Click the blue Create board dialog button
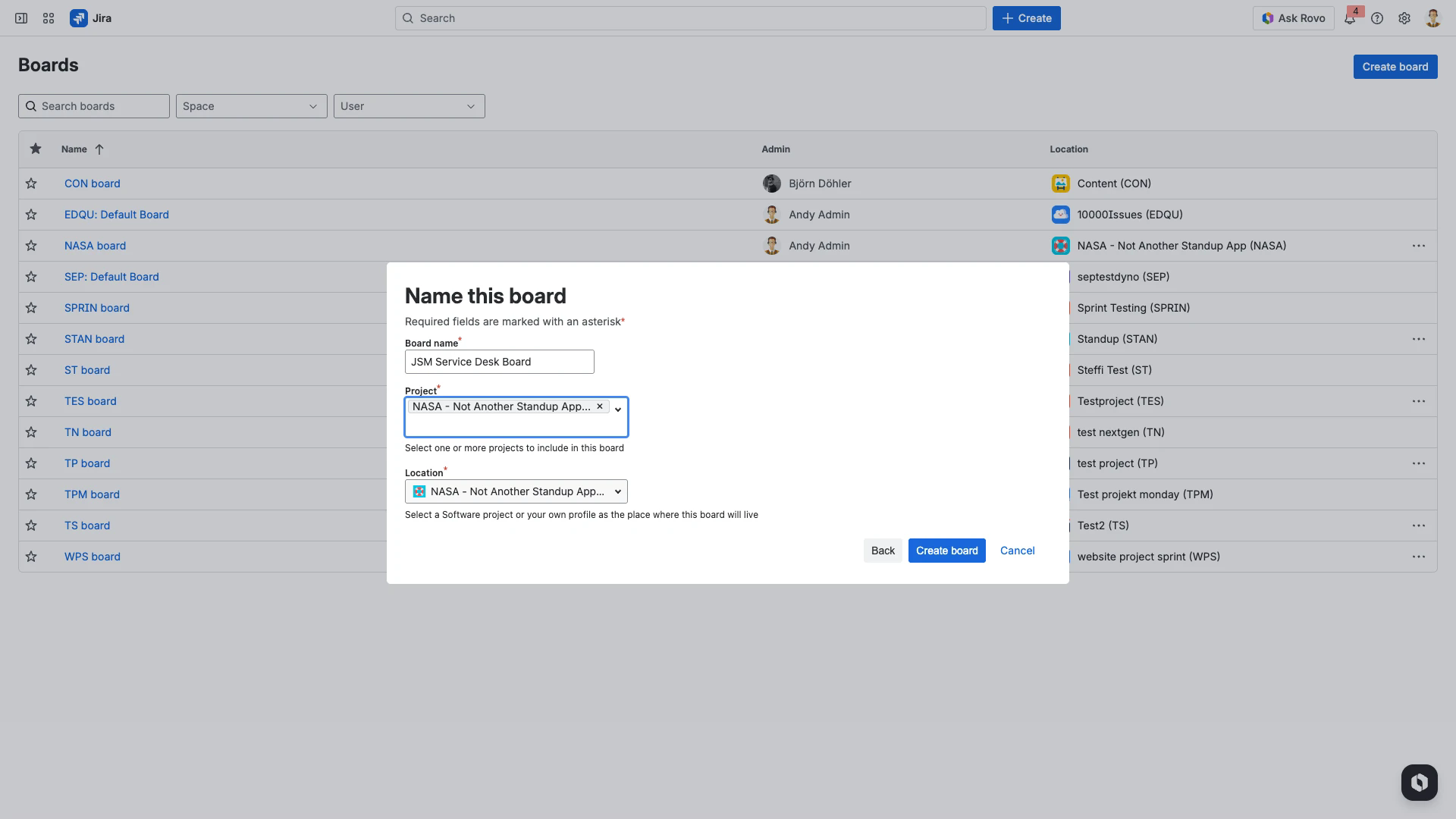This screenshot has height=819, width=1456. coord(946,551)
